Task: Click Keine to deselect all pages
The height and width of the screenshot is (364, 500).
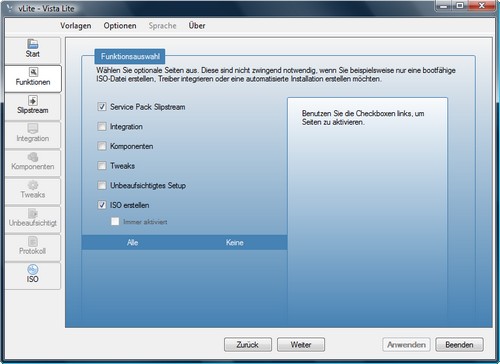Action: coord(235,242)
